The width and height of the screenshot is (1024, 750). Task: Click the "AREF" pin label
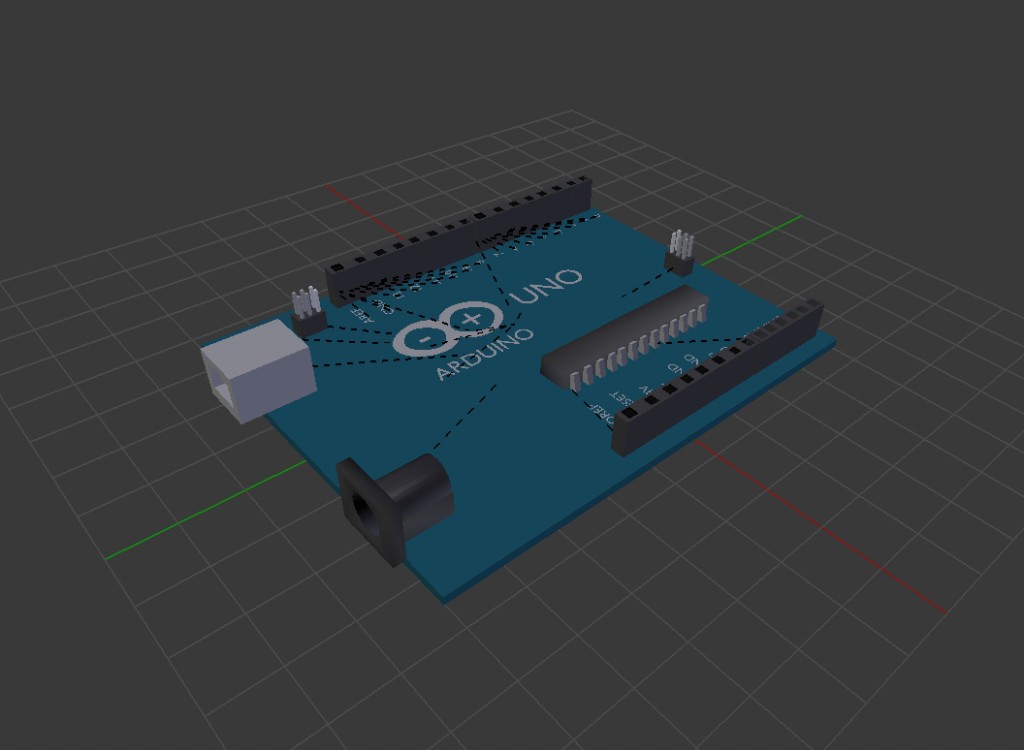click(363, 314)
